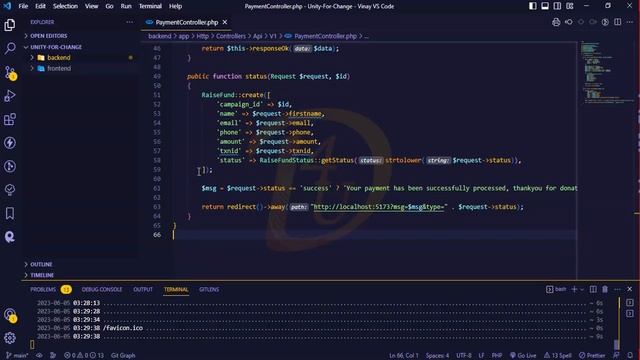Click the Prettier status bar item
Image resolution: width=640 pixels, height=360 pixels.
(592, 356)
